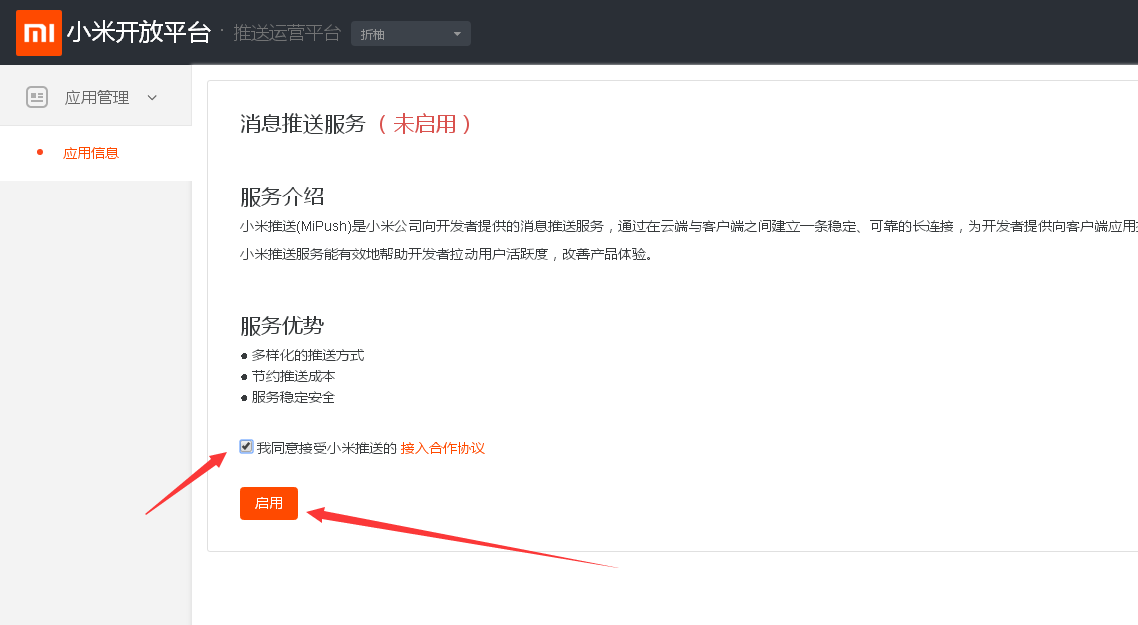Click the 多样化的推送方式 bullet text
1138x625 pixels.
308,355
